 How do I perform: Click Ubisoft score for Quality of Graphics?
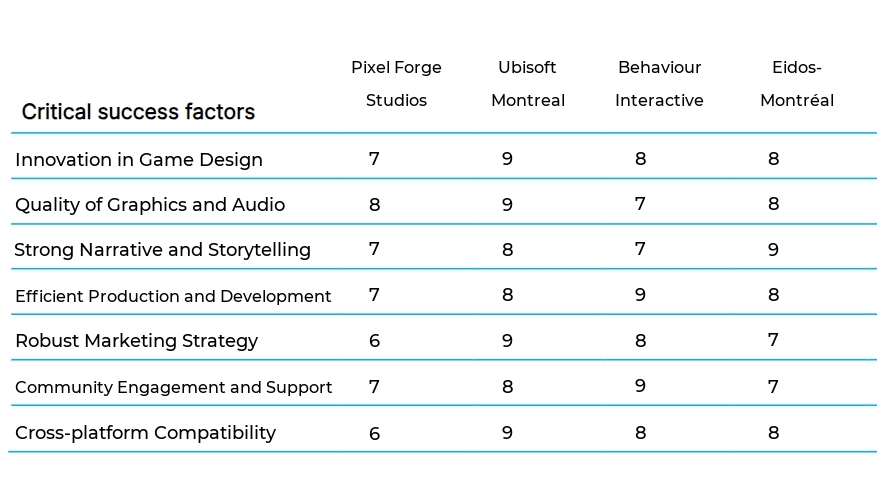coord(507,205)
